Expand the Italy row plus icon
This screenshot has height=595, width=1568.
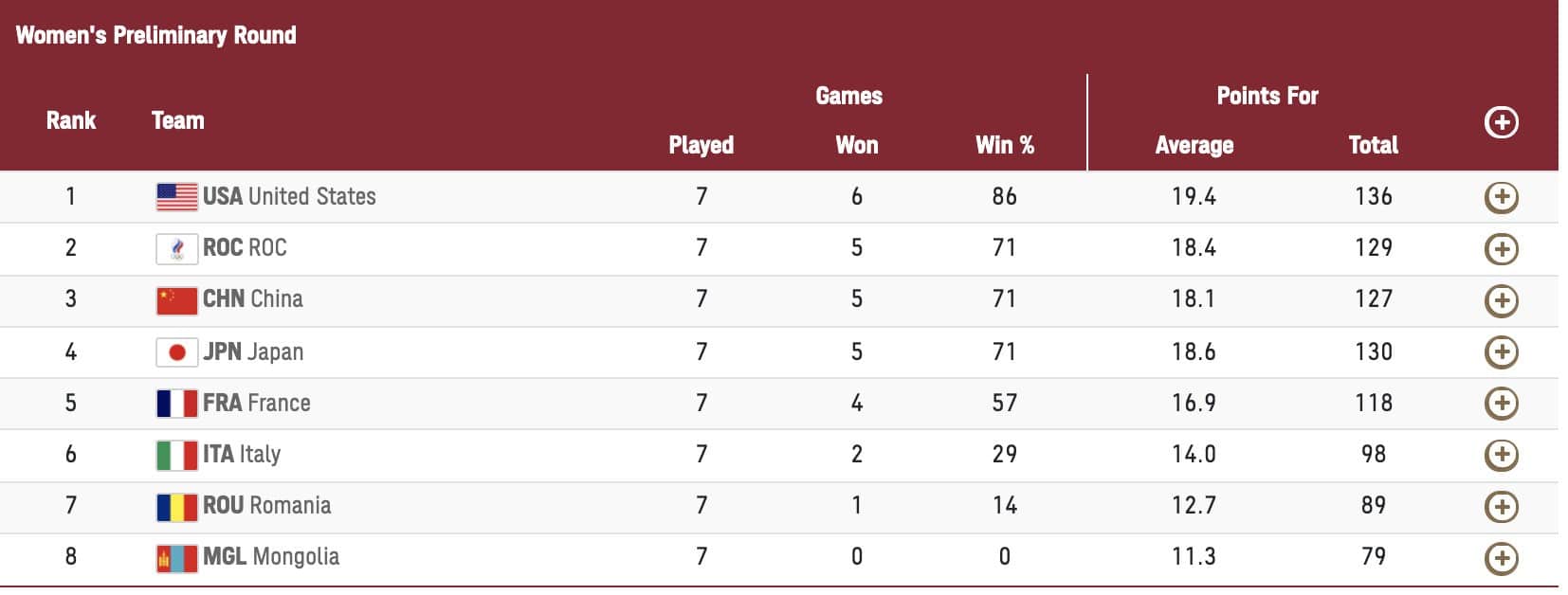pos(1501,455)
